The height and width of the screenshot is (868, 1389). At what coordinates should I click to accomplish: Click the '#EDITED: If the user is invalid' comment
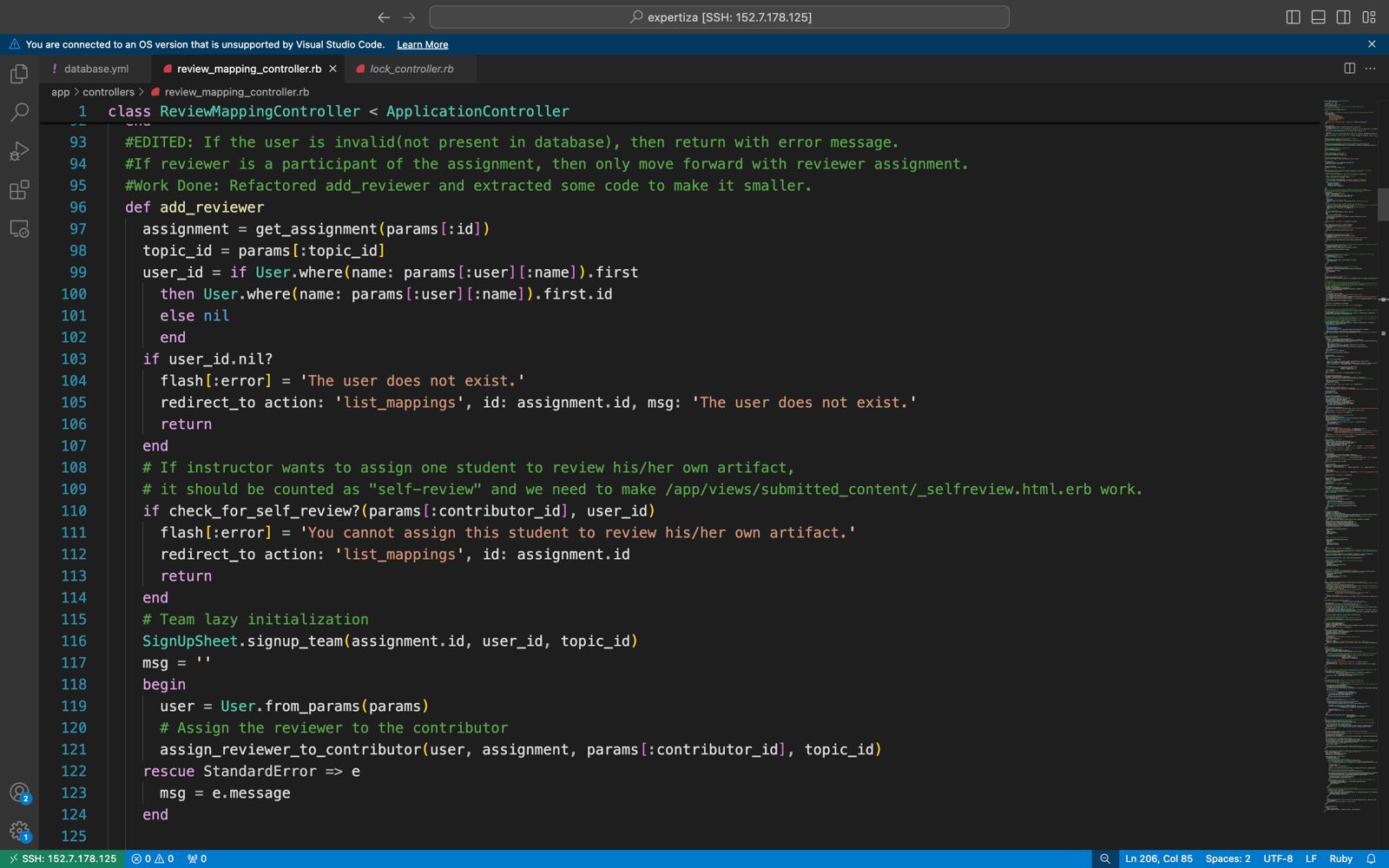[511, 142]
